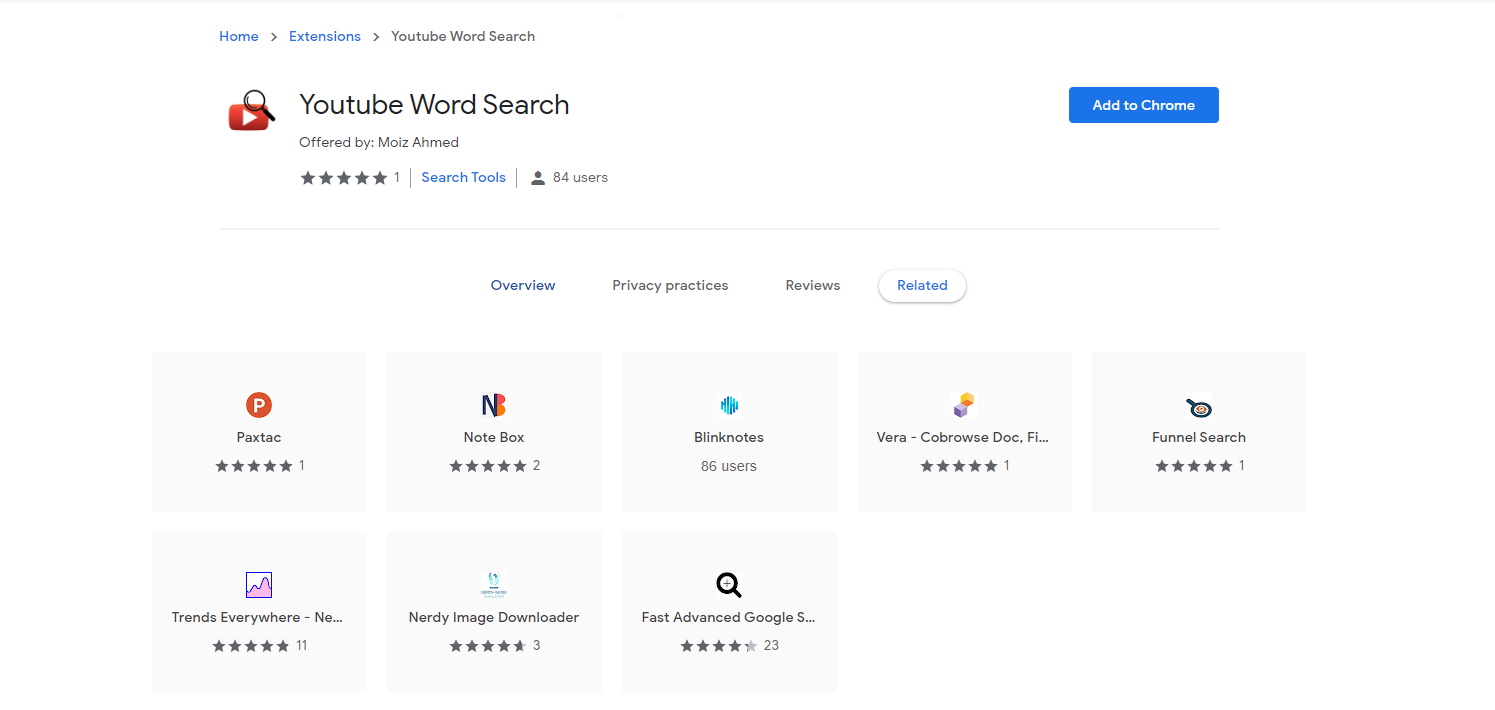Viewport: 1495px width, 710px height.
Task: Open the Search Tools category link
Action: point(464,178)
